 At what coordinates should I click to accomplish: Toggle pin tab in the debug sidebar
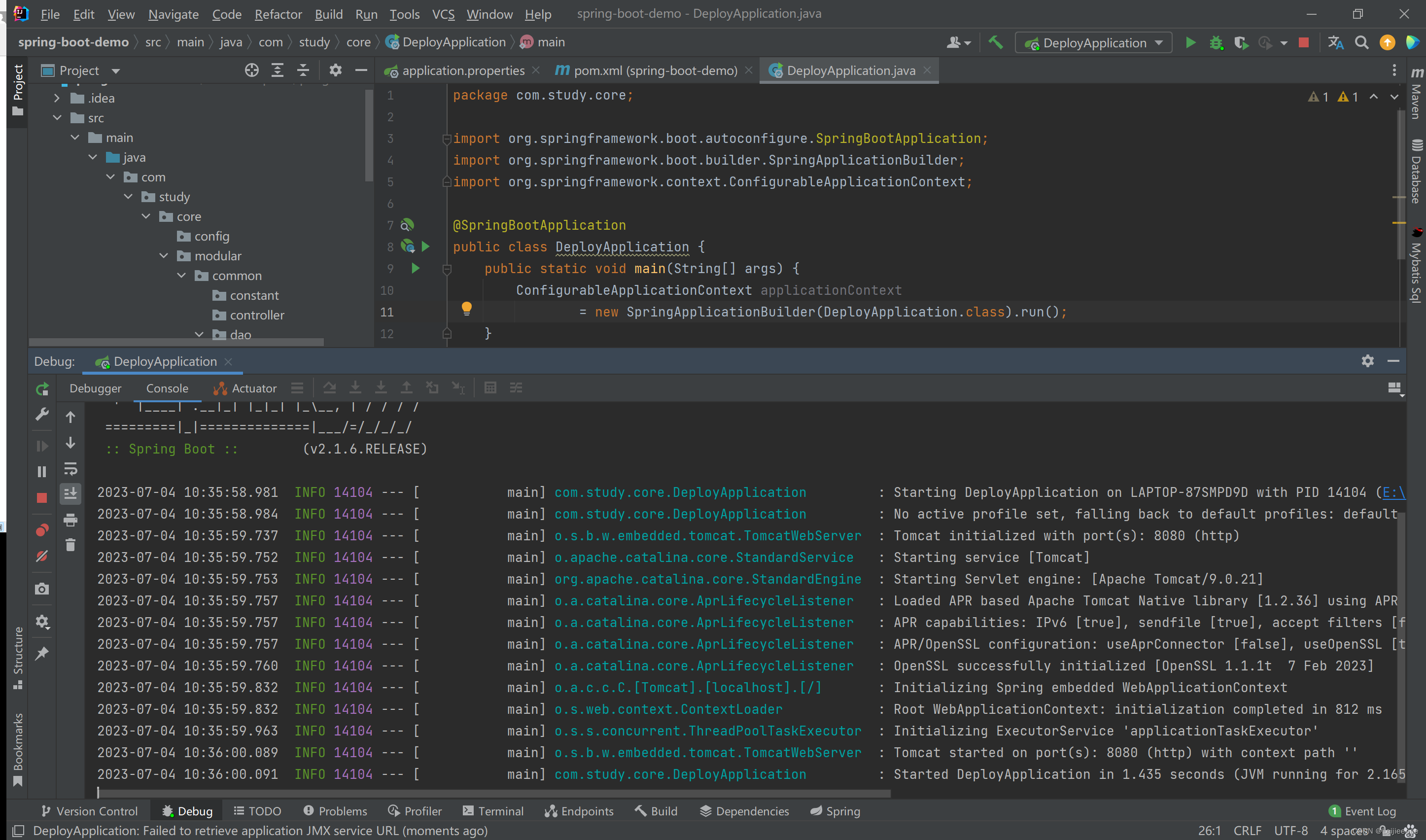click(42, 654)
